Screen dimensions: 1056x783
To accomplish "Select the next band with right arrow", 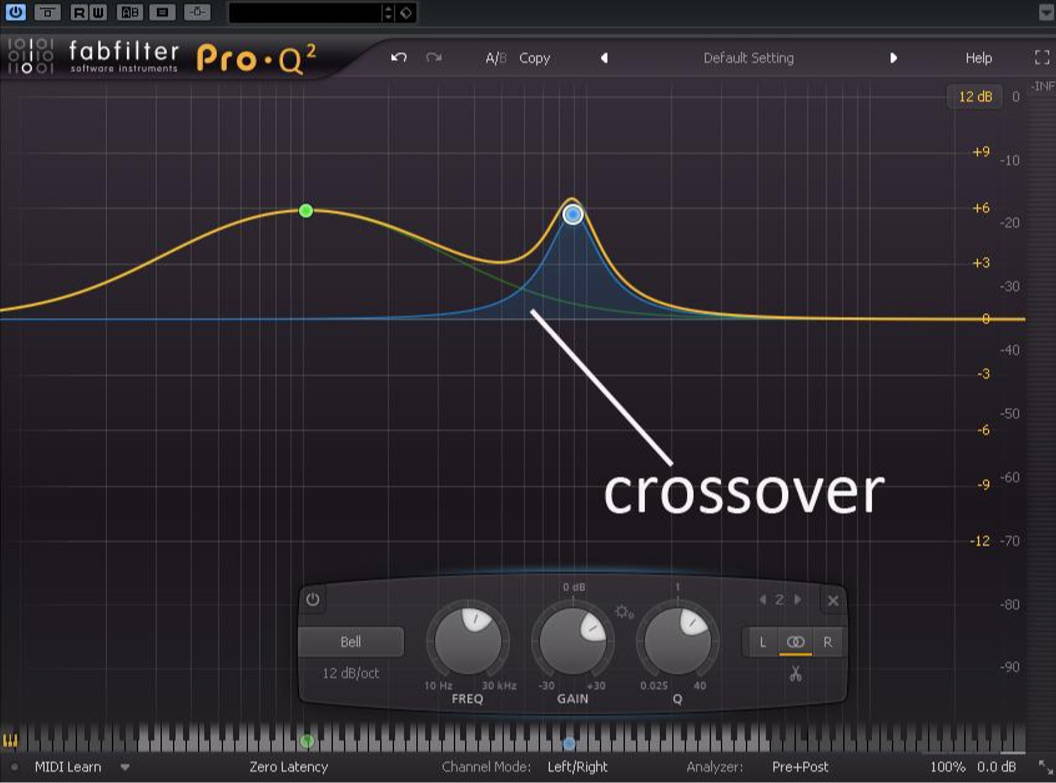I will tap(797, 599).
